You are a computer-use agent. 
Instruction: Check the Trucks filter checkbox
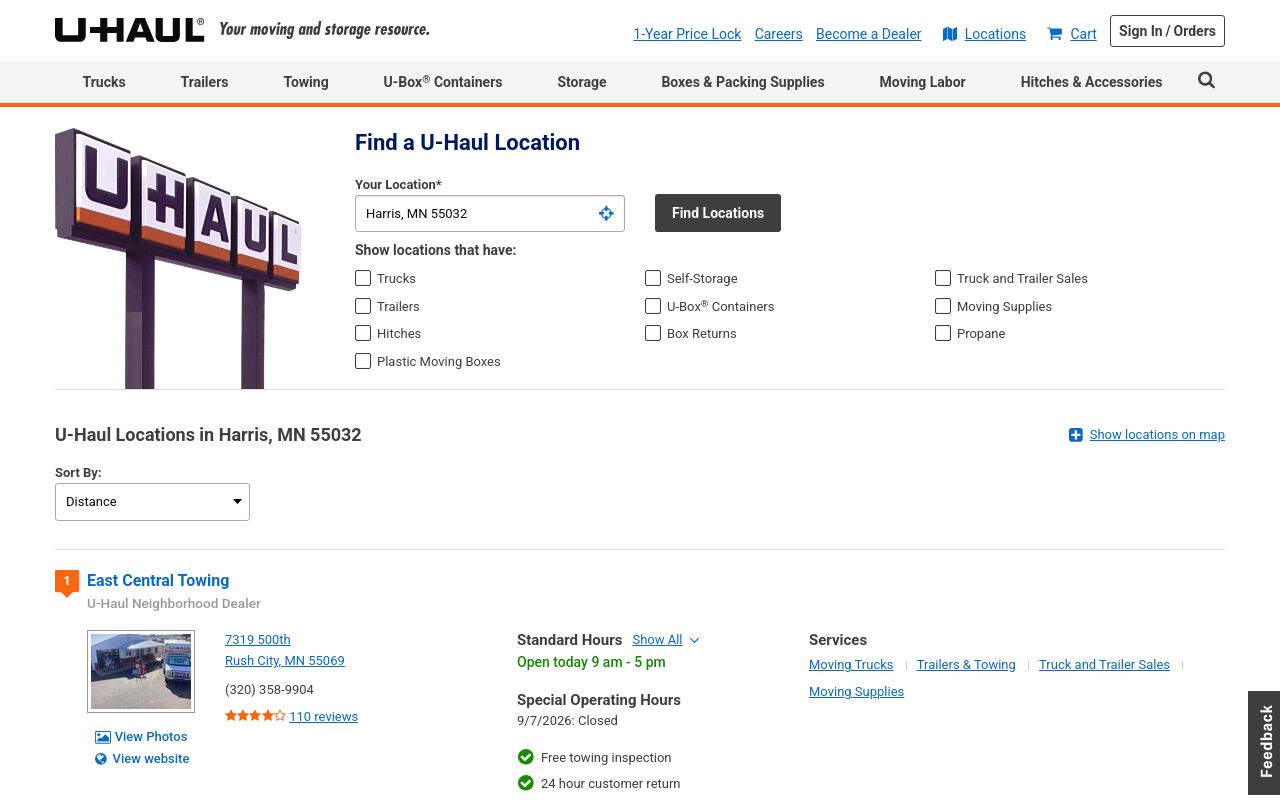click(x=363, y=278)
